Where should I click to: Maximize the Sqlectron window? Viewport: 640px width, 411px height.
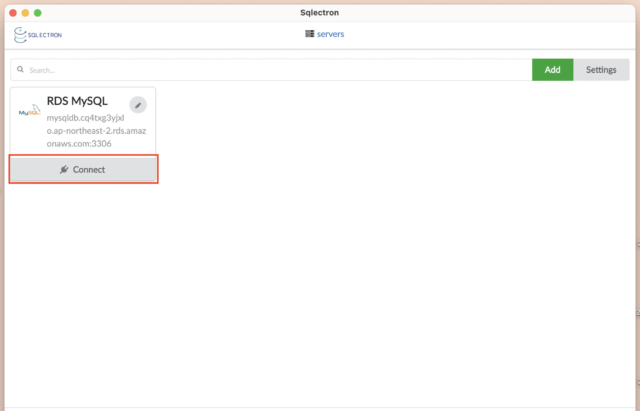pos(38,13)
